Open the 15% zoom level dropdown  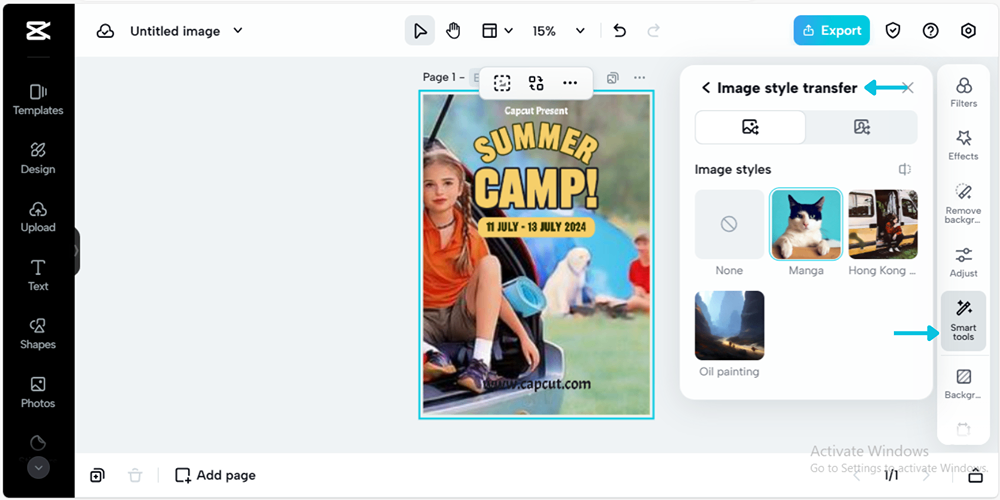(559, 31)
